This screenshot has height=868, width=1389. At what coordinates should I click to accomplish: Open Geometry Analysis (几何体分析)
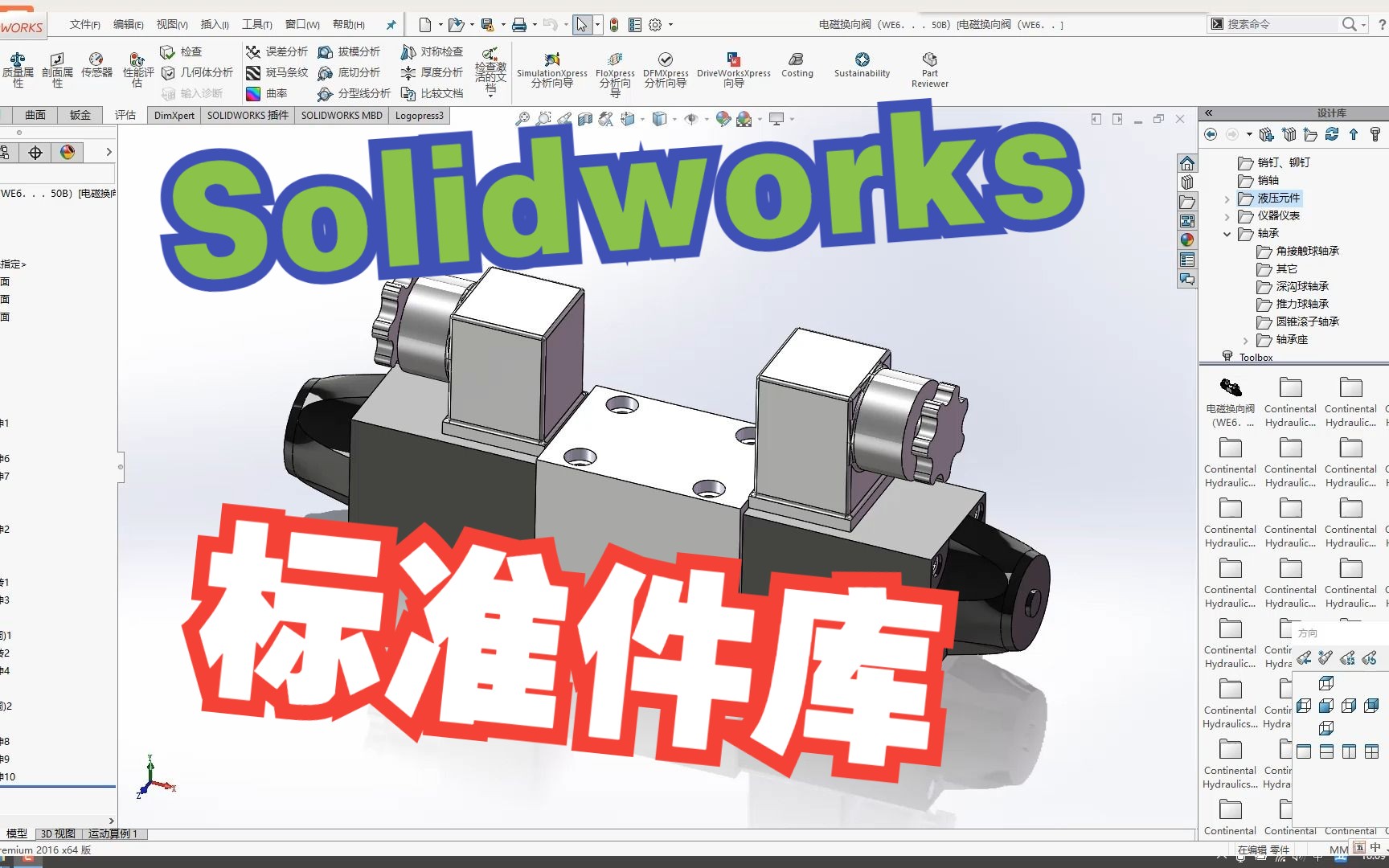click(197, 72)
